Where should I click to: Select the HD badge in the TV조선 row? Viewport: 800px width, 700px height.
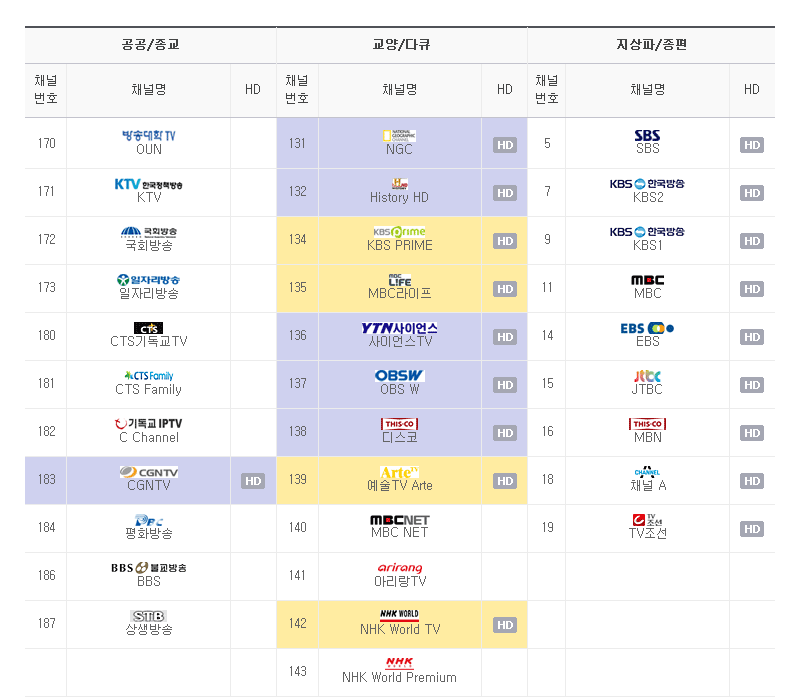[x=752, y=529]
